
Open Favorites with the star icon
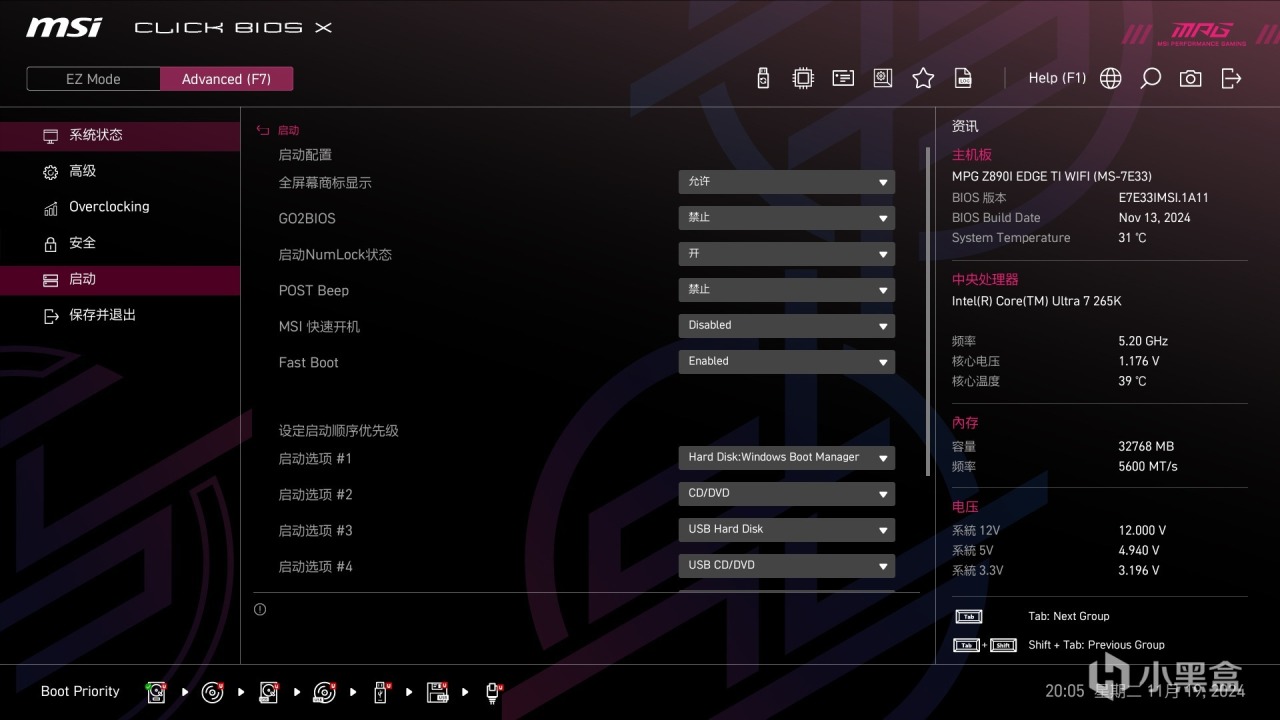(x=923, y=78)
